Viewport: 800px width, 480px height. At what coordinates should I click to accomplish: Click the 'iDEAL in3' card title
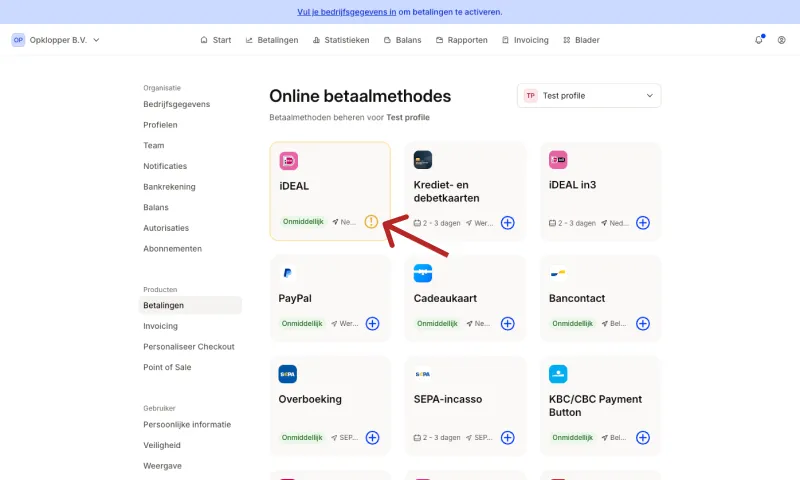(572, 185)
